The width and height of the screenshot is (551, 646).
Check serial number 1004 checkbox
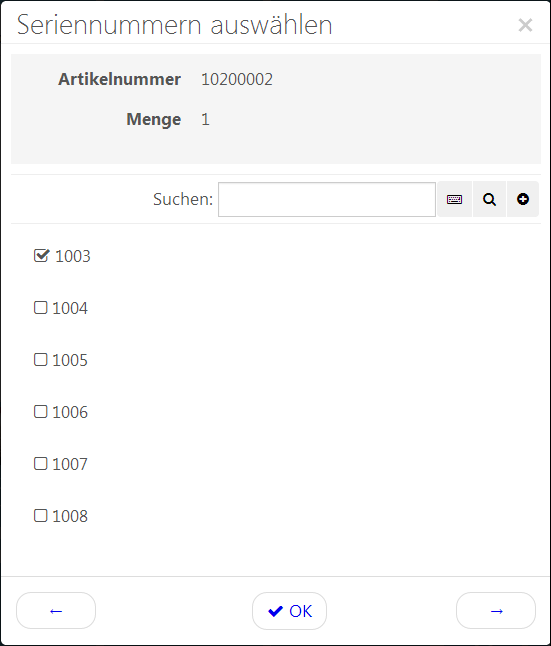(40, 307)
